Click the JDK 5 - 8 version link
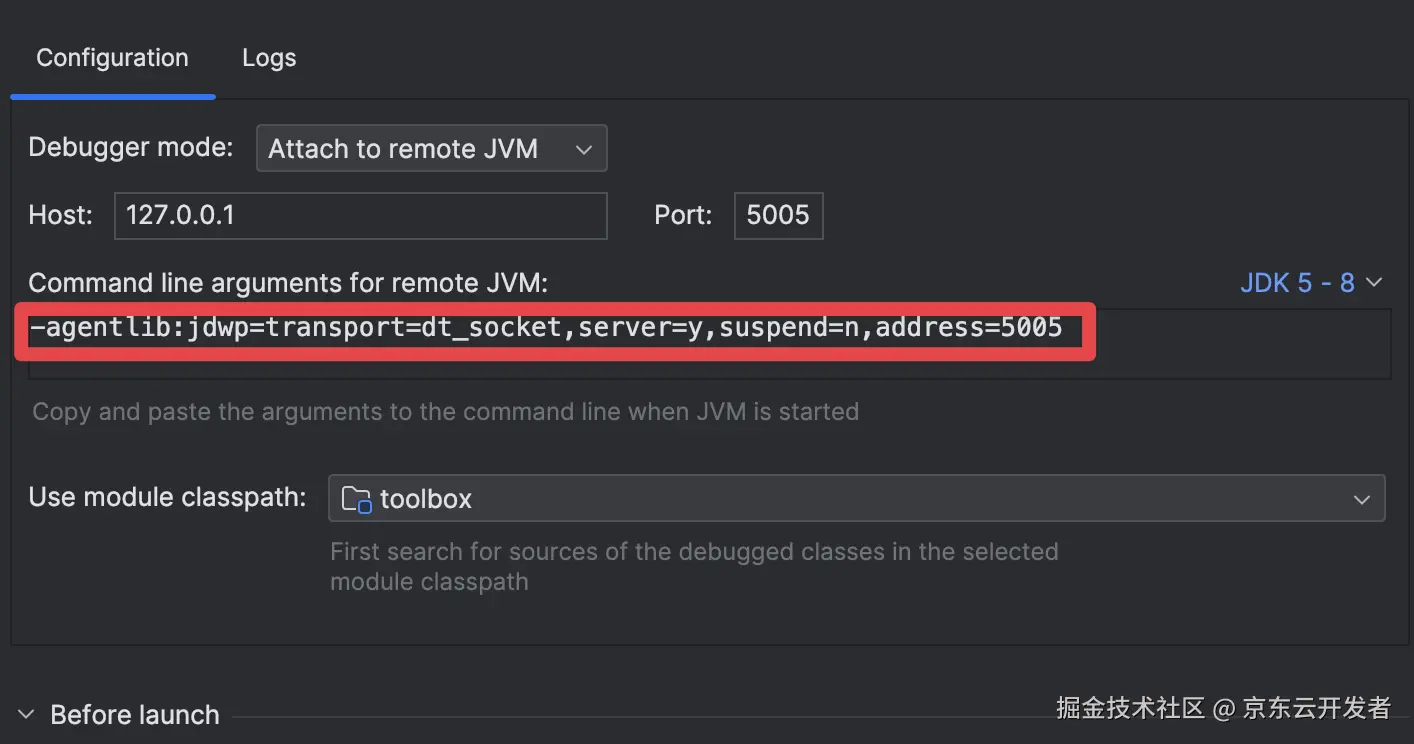 pyautogui.click(x=1297, y=283)
